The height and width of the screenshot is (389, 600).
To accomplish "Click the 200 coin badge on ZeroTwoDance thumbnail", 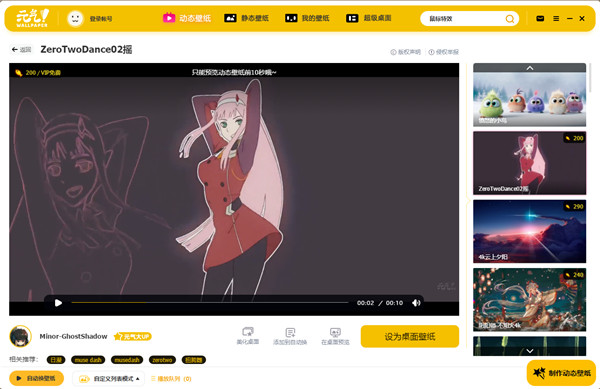I will click(x=574, y=138).
